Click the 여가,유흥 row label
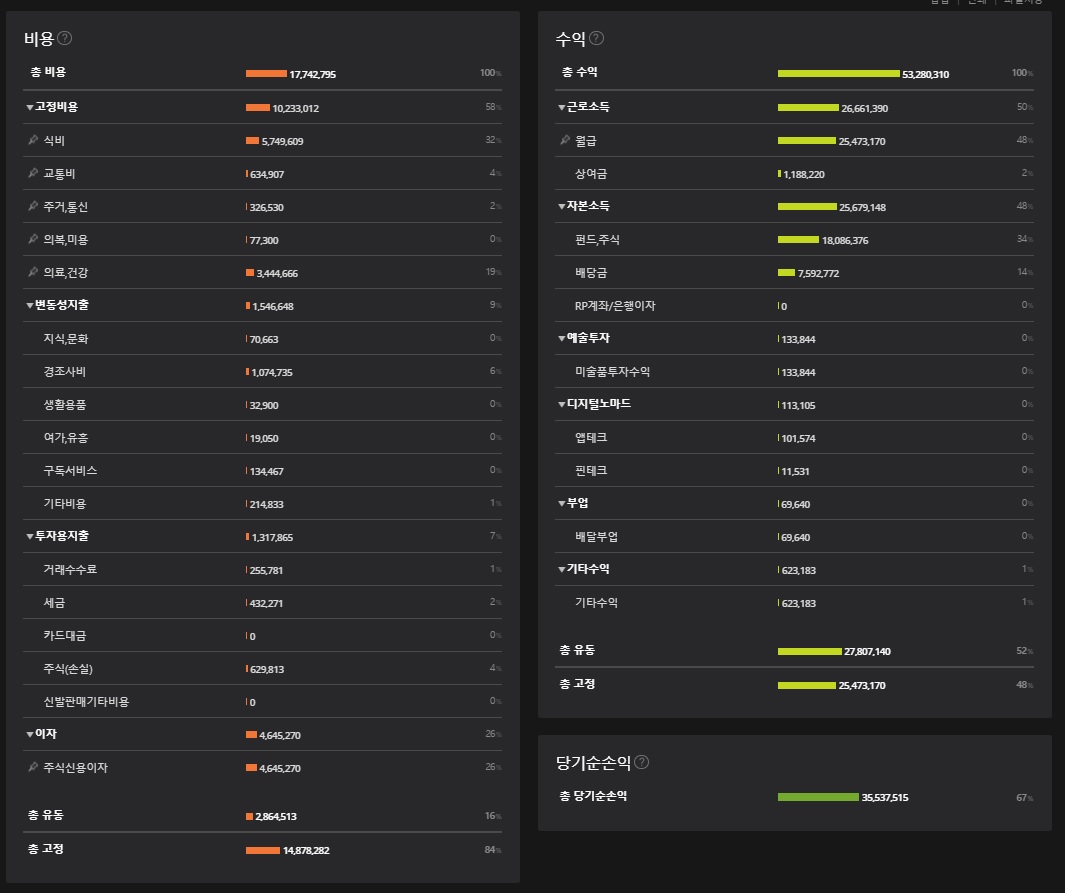The height and width of the screenshot is (893, 1065). pyautogui.click(x=66, y=438)
